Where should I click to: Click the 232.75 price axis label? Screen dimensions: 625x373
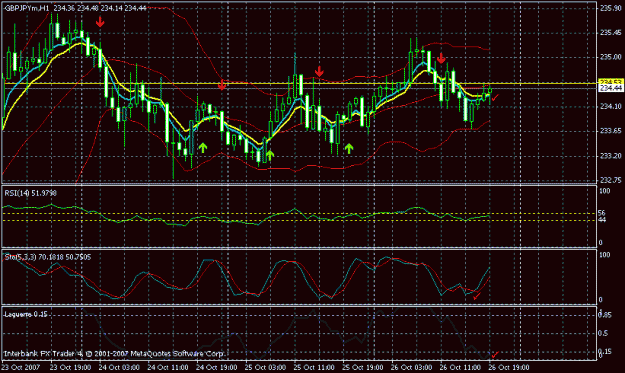click(x=610, y=180)
